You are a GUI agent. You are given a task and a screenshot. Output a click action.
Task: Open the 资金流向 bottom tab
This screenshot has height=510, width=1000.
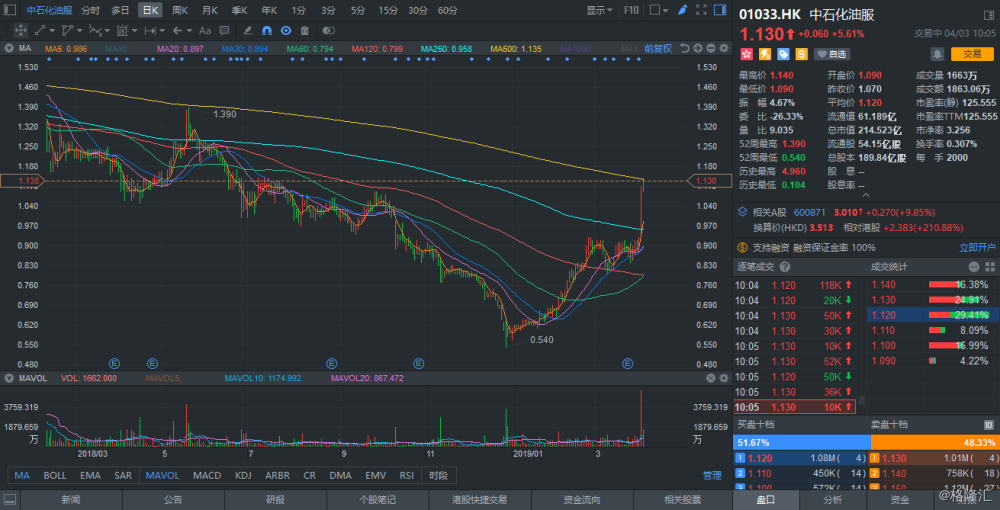(583, 500)
